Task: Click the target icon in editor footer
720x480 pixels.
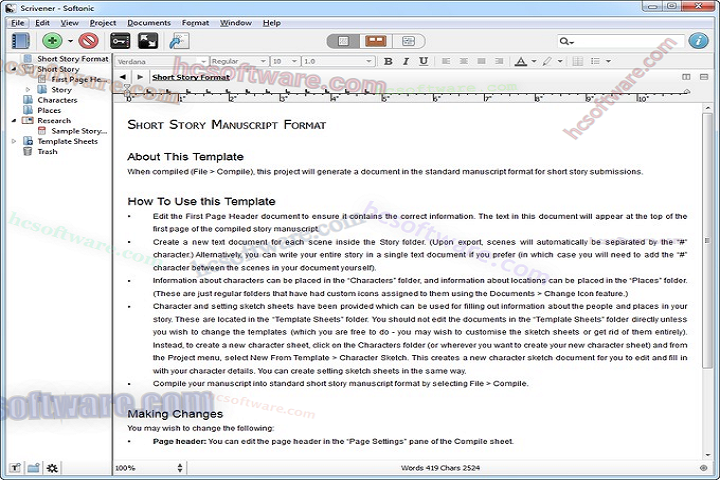Action: 703,468
